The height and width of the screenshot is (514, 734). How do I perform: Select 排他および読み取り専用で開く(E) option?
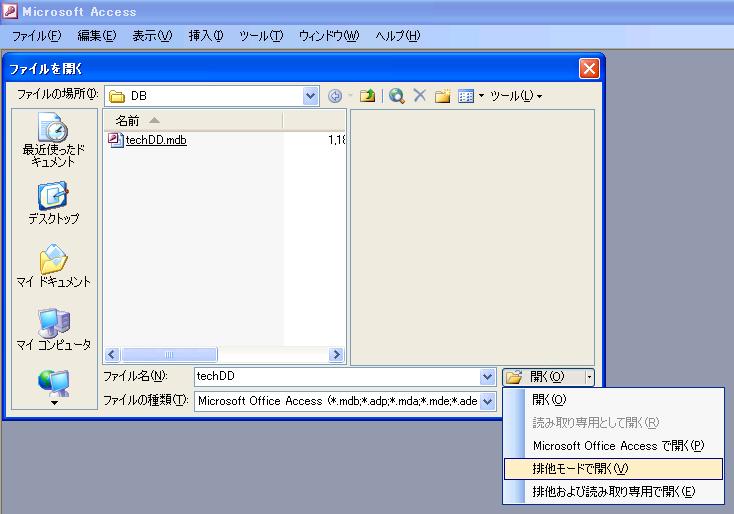(612, 491)
